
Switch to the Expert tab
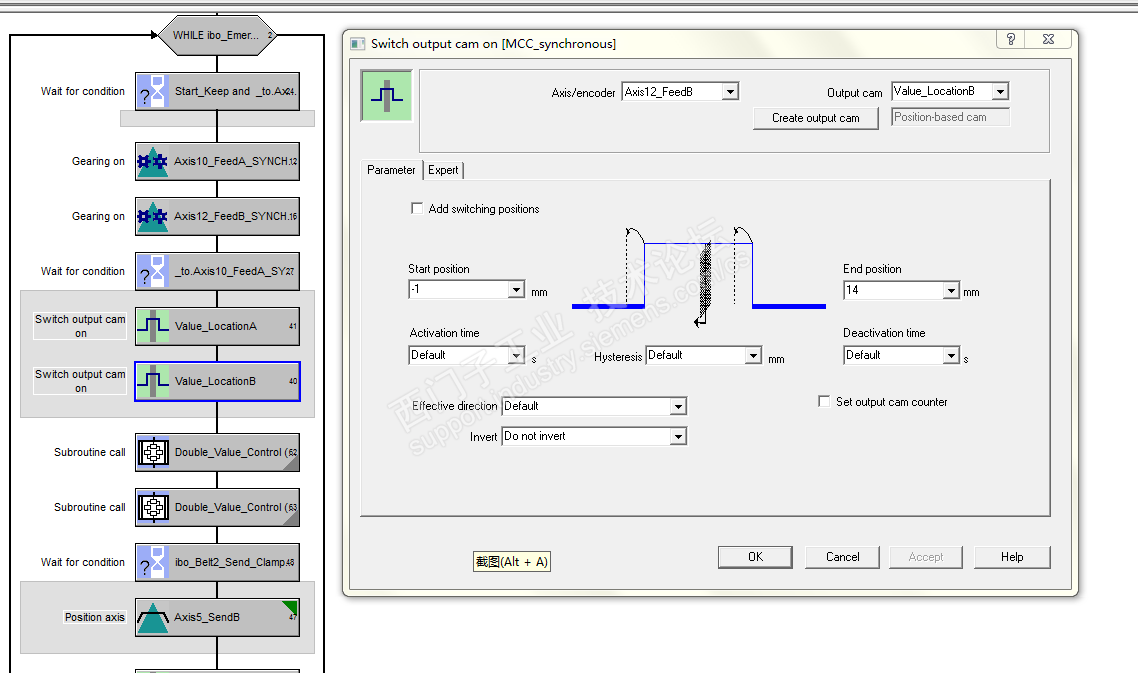[x=443, y=170]
